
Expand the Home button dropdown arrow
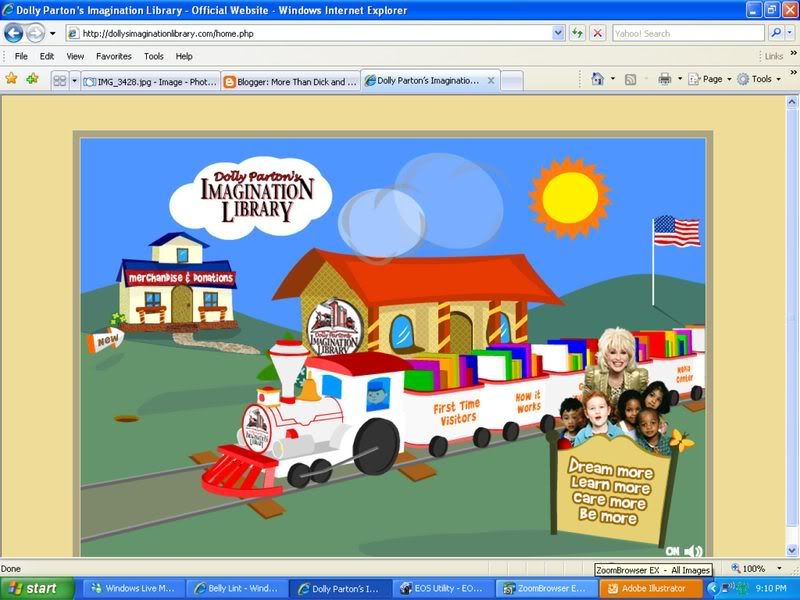tap(613, 79)
